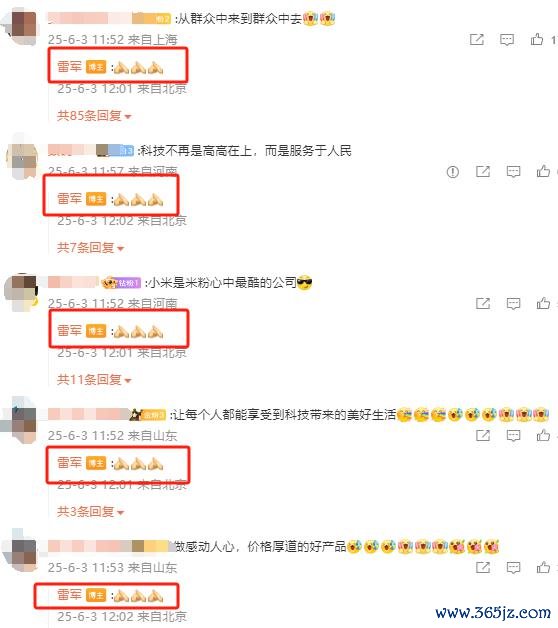Expand 共3条回复 replies
This screenshot has width=558, height=628.
click(91, 511)
